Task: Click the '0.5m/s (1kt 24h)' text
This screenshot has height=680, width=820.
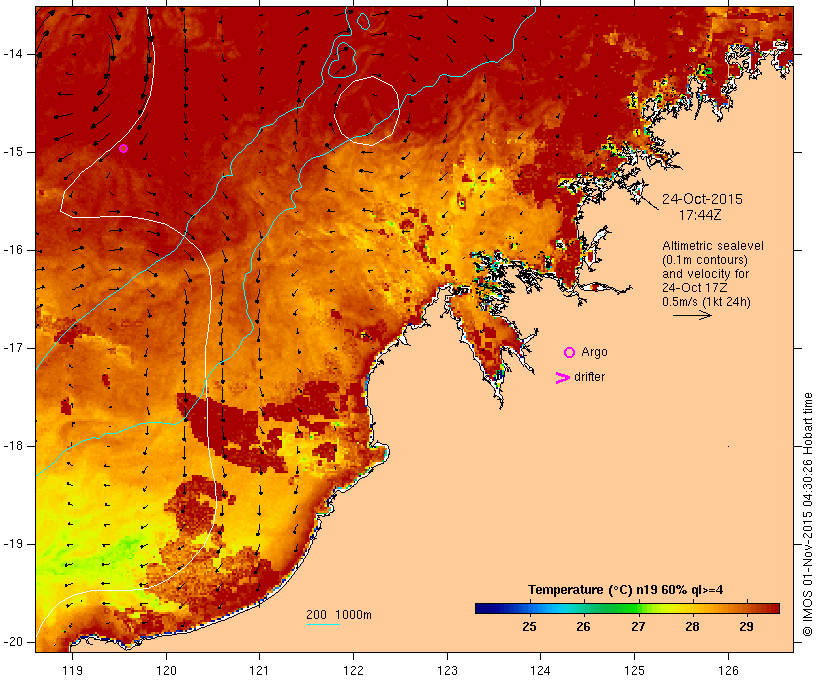Action: tap(706, 302)
